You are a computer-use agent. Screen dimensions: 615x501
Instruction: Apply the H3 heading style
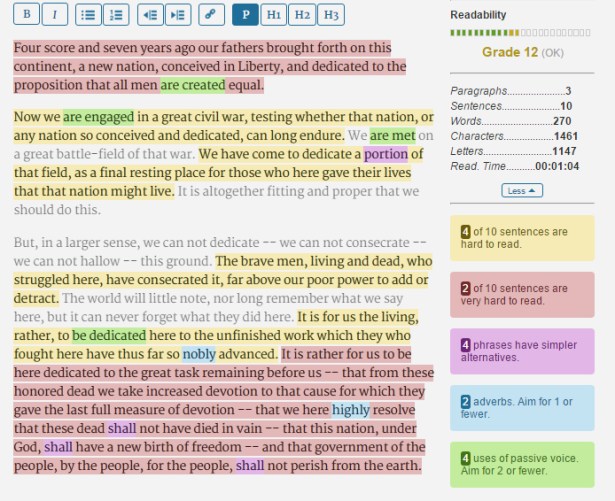coord(333,16)
